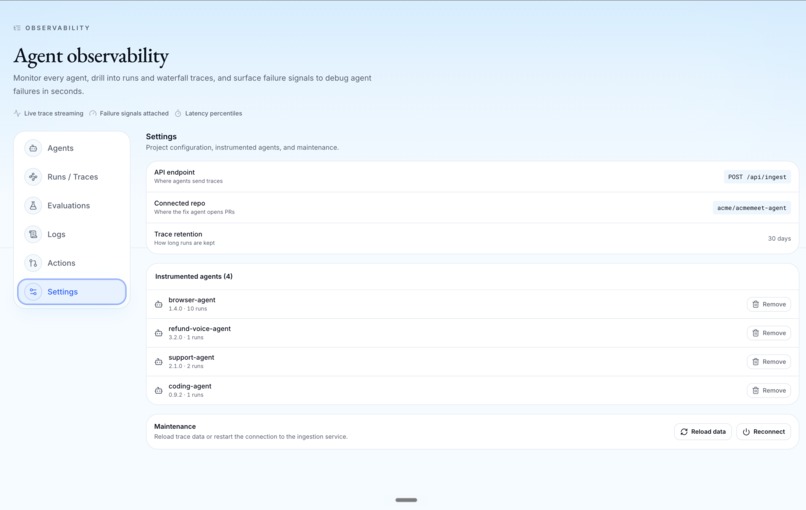Click the Latency percentiles label
This screenshot has width=806, height=510.
coord(213,113)
